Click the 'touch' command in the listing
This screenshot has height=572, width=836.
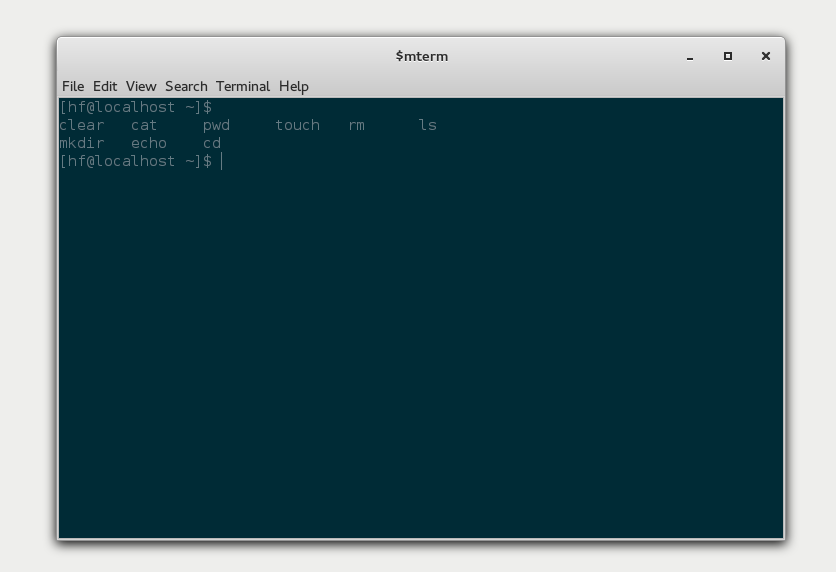pyautogui.click(x=297, y=125)
